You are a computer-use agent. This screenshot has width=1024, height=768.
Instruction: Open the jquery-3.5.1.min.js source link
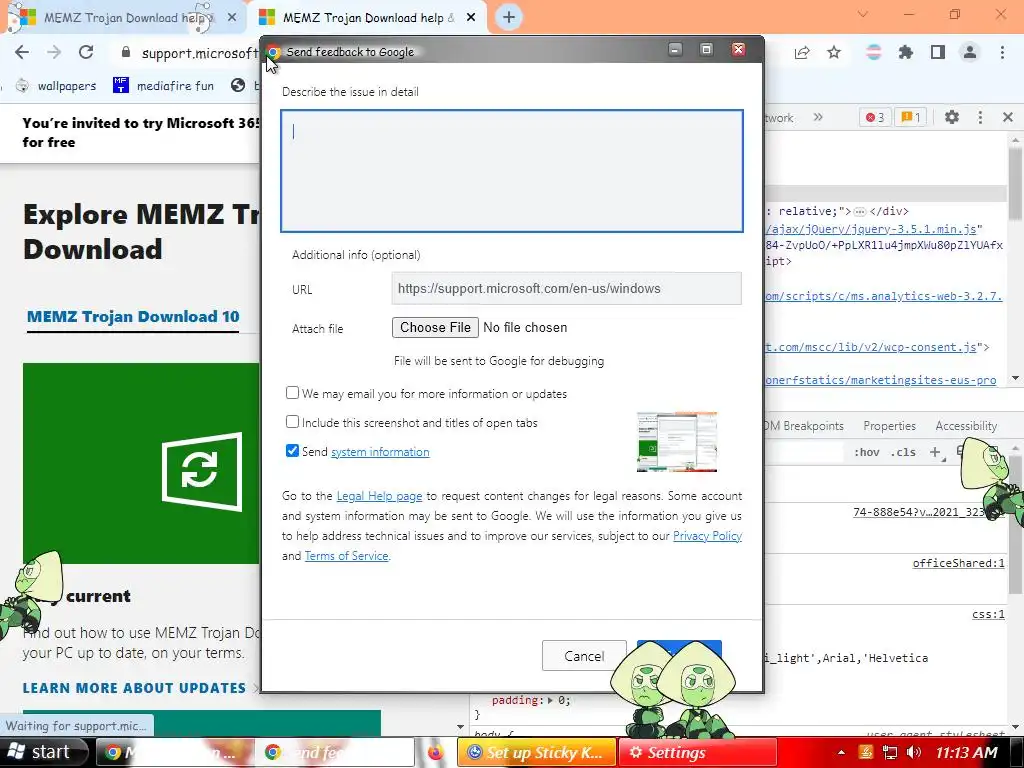click(x=872, y=229)
